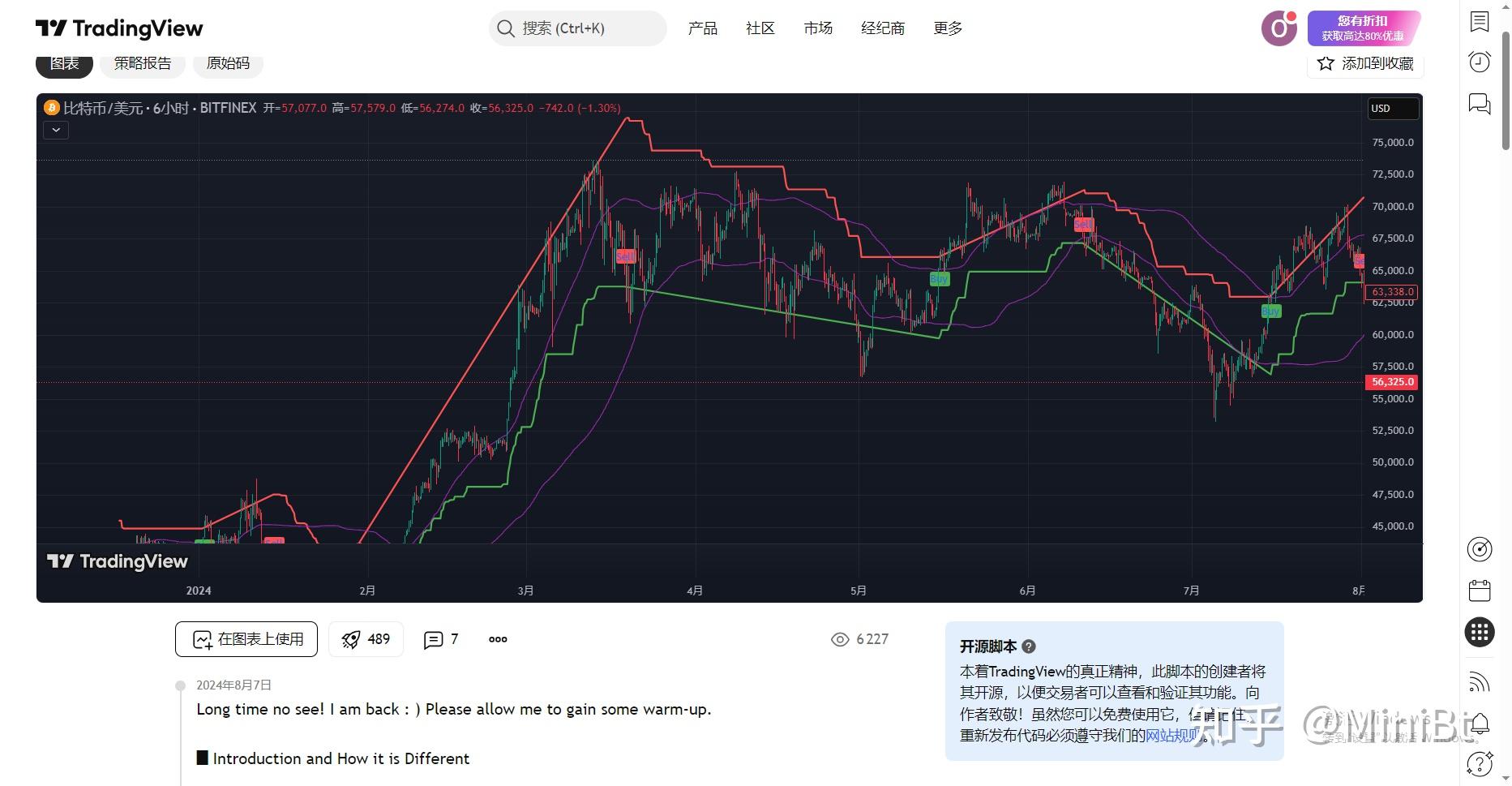Switch to the 策略报告 tab
Image resolution: width=1512 pixels, height=786 pixels.
143,62
